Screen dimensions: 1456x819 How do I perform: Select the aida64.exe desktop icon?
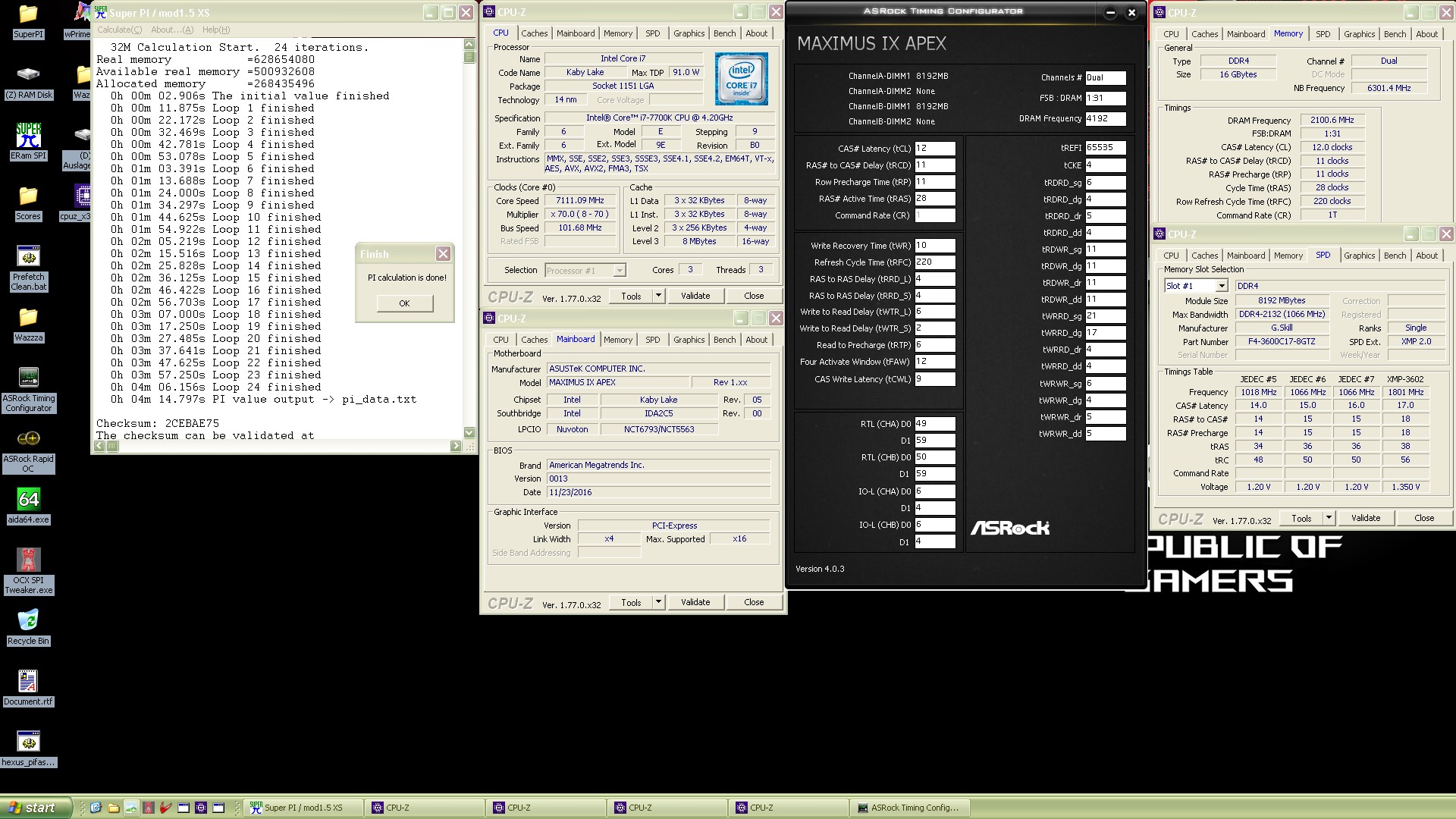pos(28,507)
